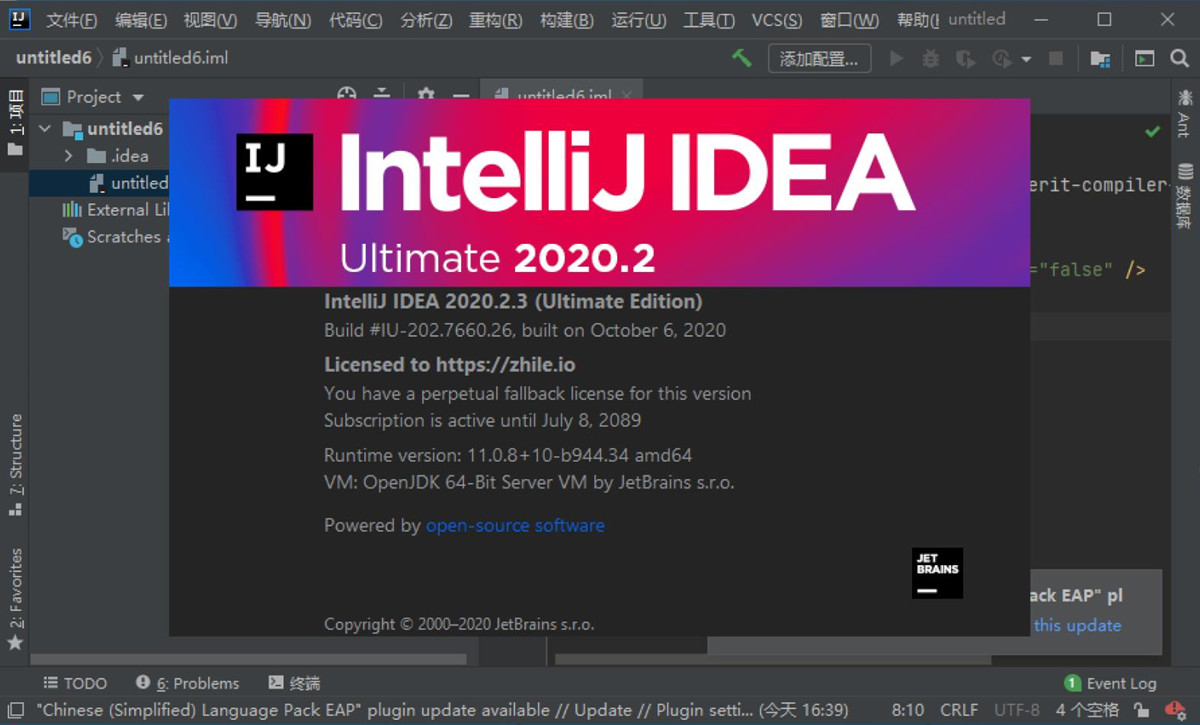The width and height of the screenshot is (1200, 725).
Task: Open the 4 个空格 indent settings
Action: (x=1087, y=710)
